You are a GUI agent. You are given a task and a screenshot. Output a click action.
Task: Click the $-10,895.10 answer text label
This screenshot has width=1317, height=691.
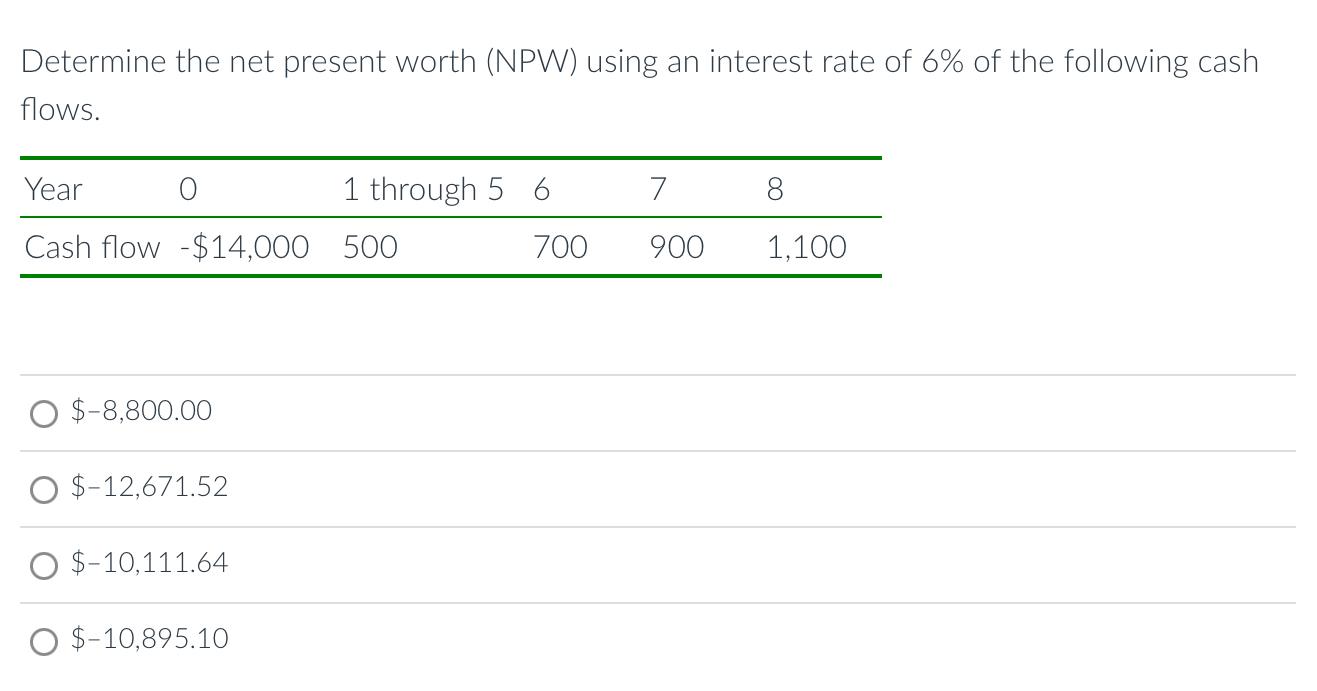(x=148, y=638)
